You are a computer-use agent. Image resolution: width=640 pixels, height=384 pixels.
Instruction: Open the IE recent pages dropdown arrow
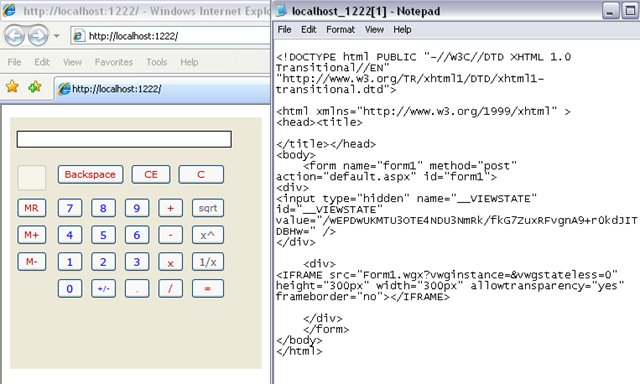coord(57,36)
